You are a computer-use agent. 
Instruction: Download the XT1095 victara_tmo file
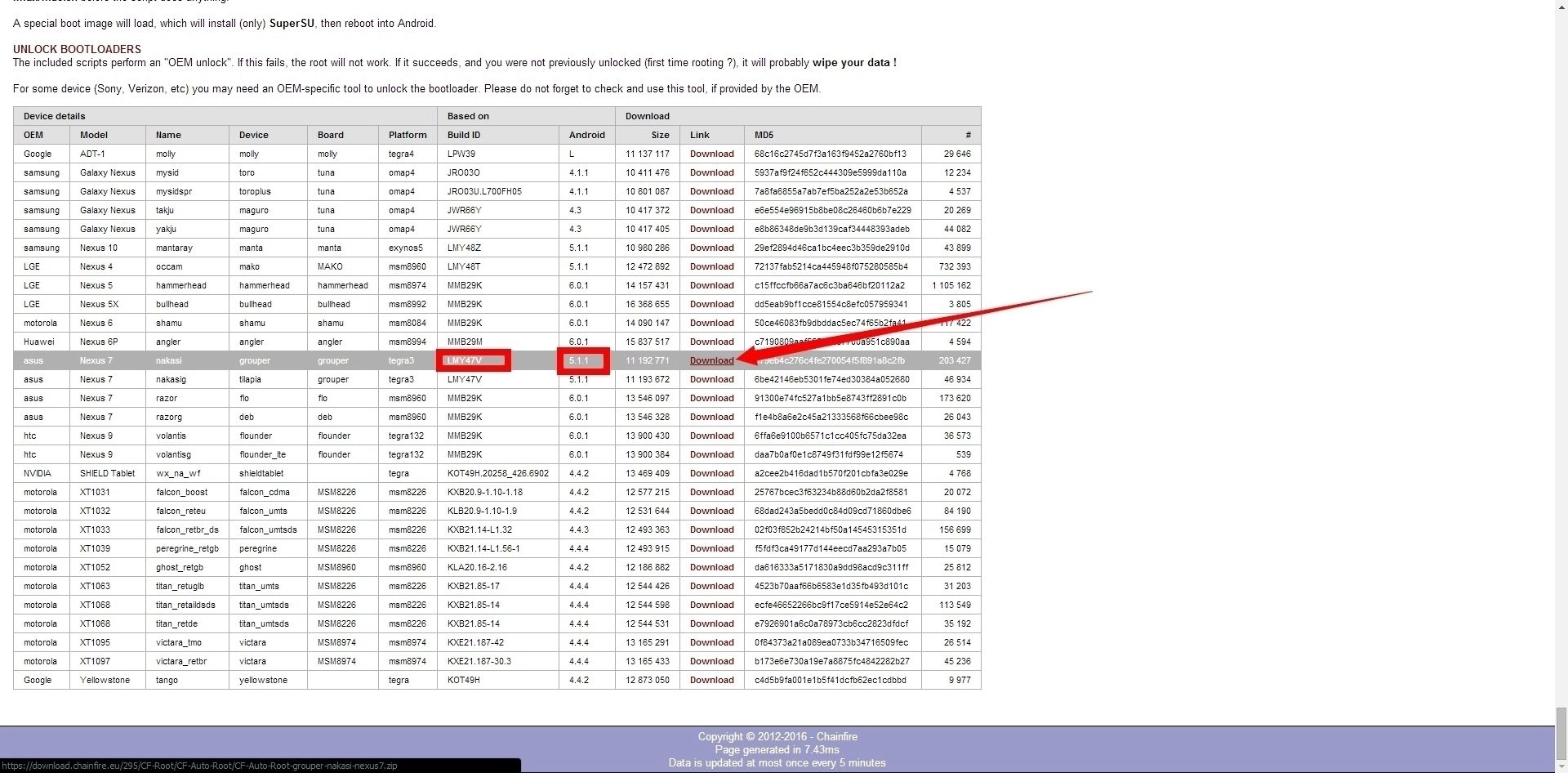pos(711,642)
